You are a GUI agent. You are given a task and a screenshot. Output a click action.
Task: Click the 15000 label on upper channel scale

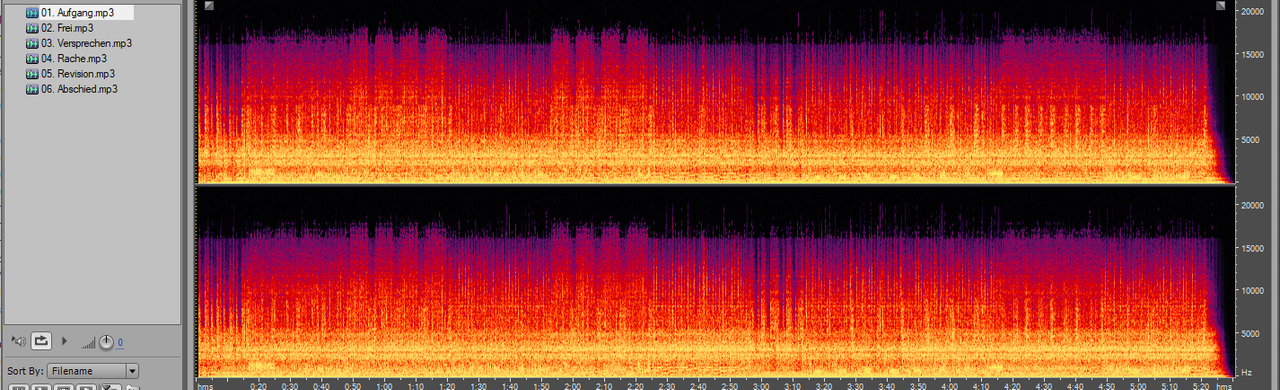tap(1254, 55)
